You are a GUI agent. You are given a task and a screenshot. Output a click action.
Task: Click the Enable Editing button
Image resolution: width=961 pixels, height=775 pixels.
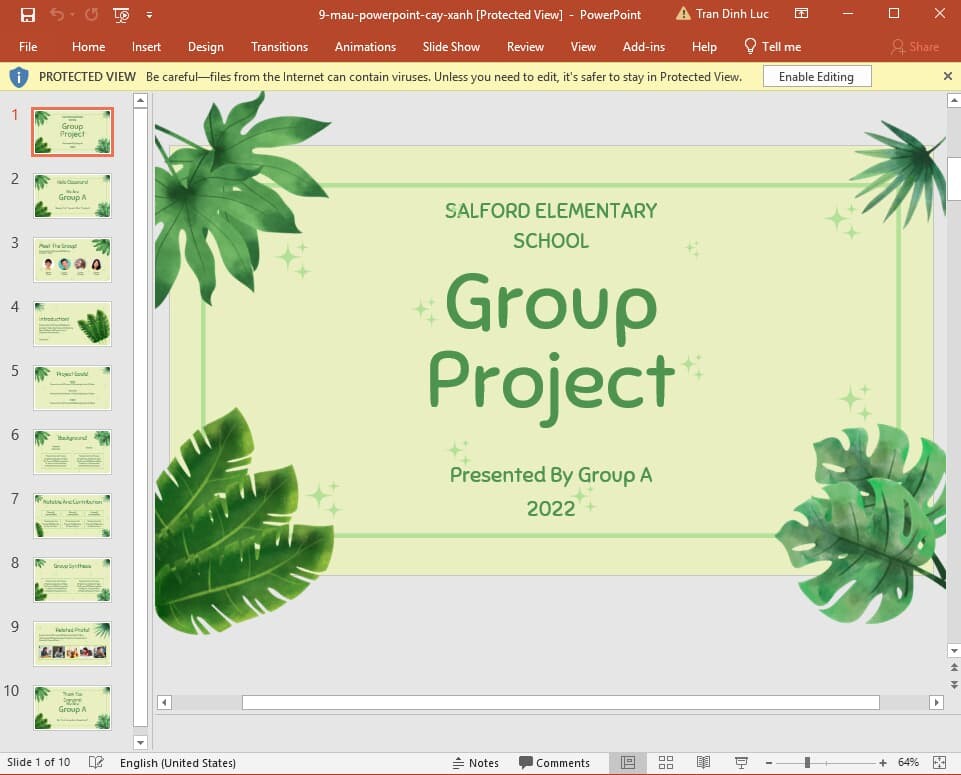817,75
